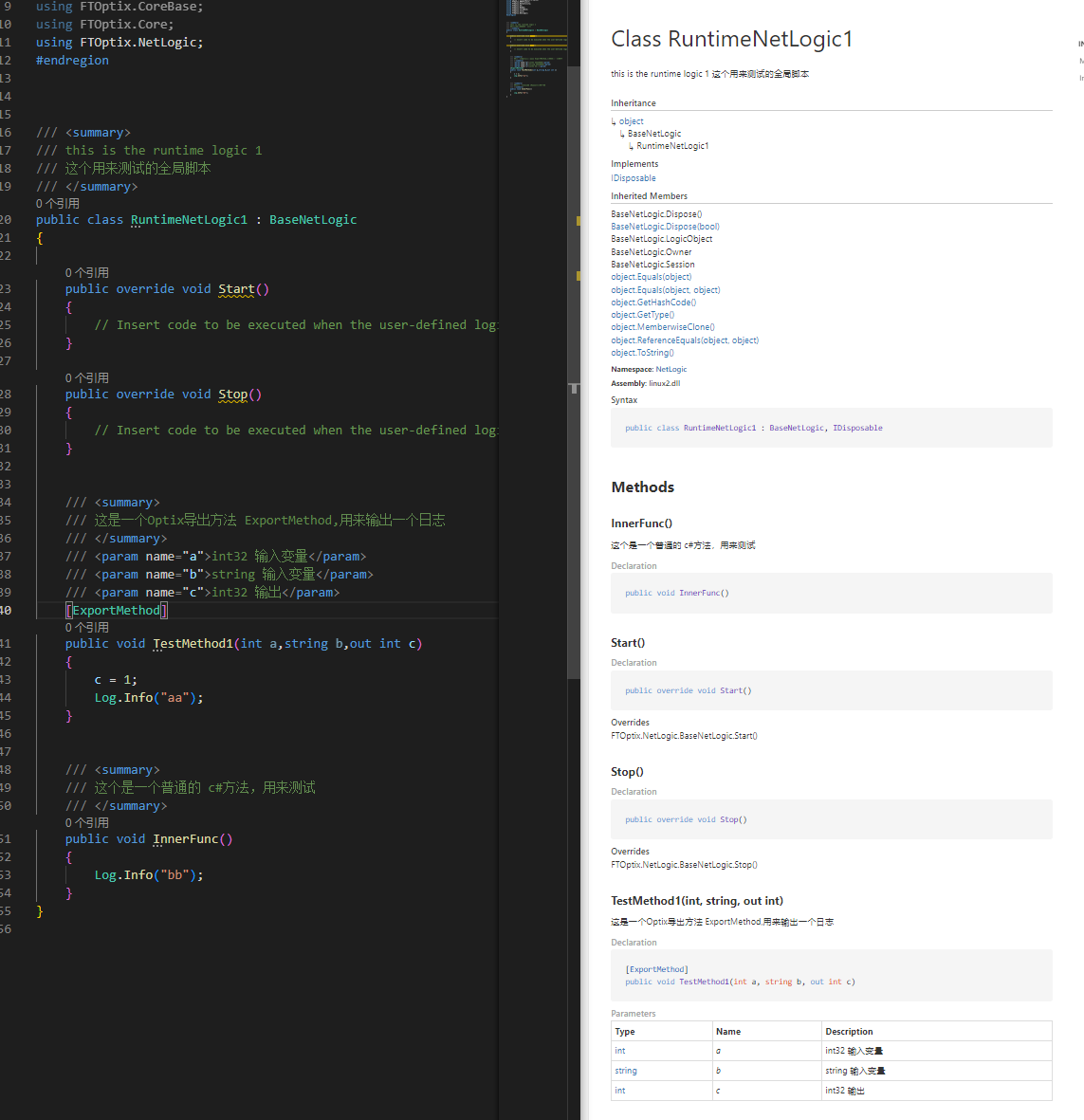
Task: Click the 0 references lens above Start()
Action: 86,273
